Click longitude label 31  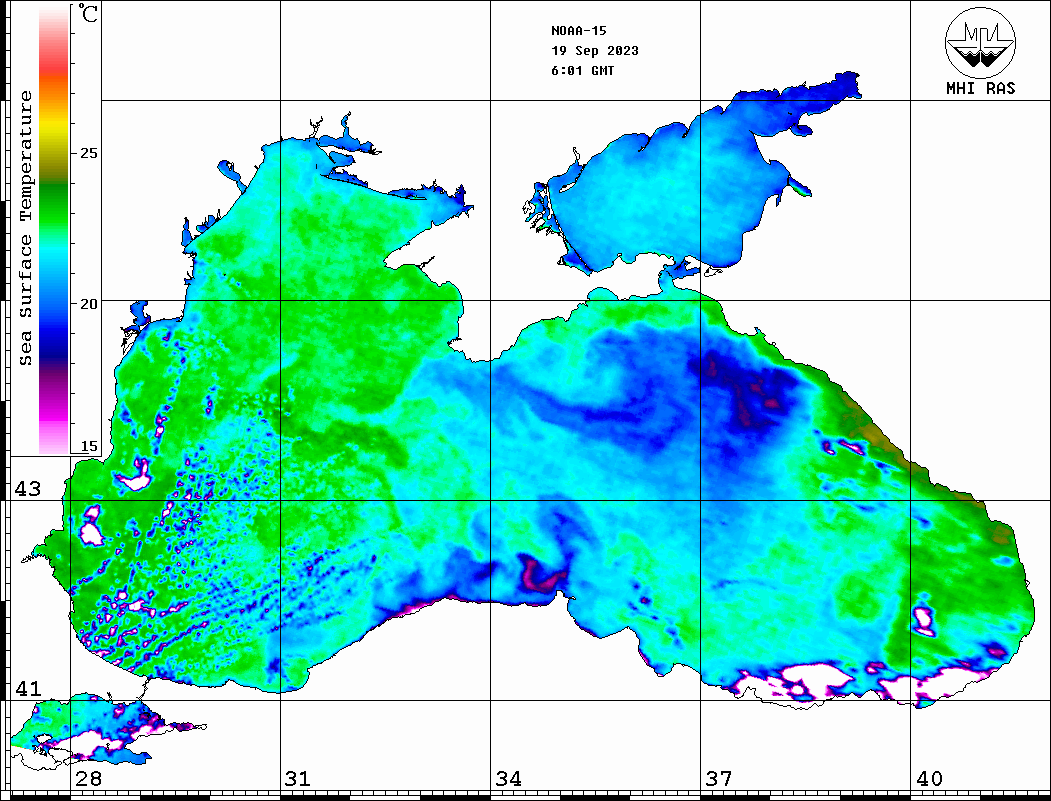tap(298, 779)
